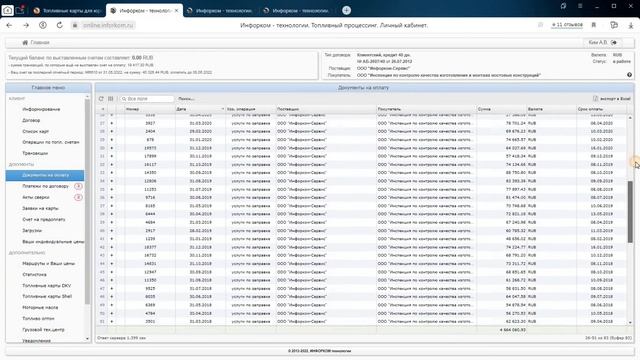The height and width of the screenshot is (360, 640).
Task: Click the question mark help icon
Action: (629, 75)
